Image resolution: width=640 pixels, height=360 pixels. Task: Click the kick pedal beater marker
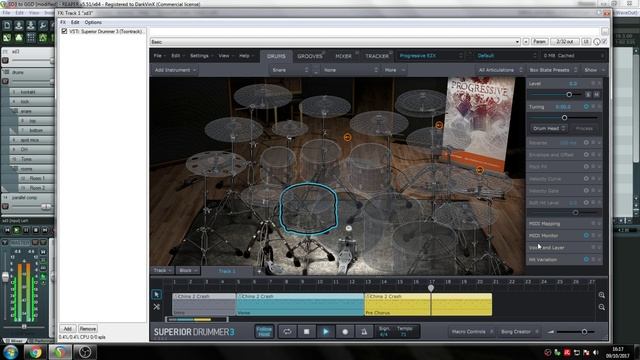tap(349, 228)
